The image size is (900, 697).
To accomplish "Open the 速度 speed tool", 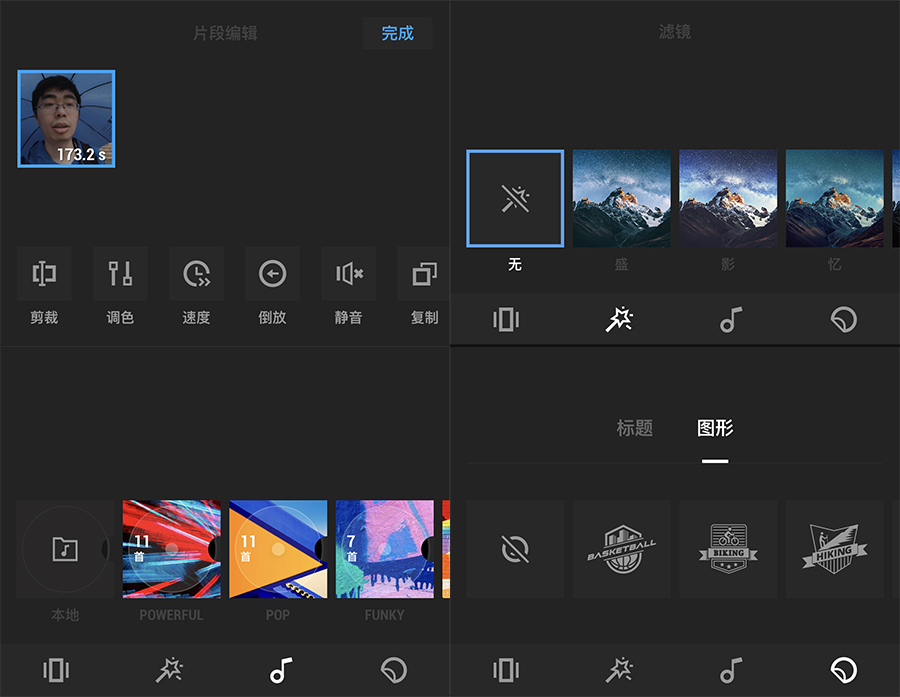I will pos(196,274).
